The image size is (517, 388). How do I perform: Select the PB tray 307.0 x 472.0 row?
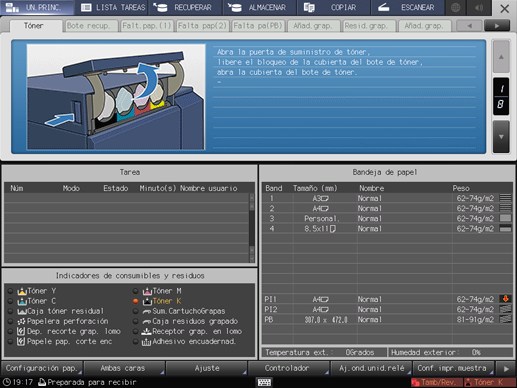pos(387,319)
